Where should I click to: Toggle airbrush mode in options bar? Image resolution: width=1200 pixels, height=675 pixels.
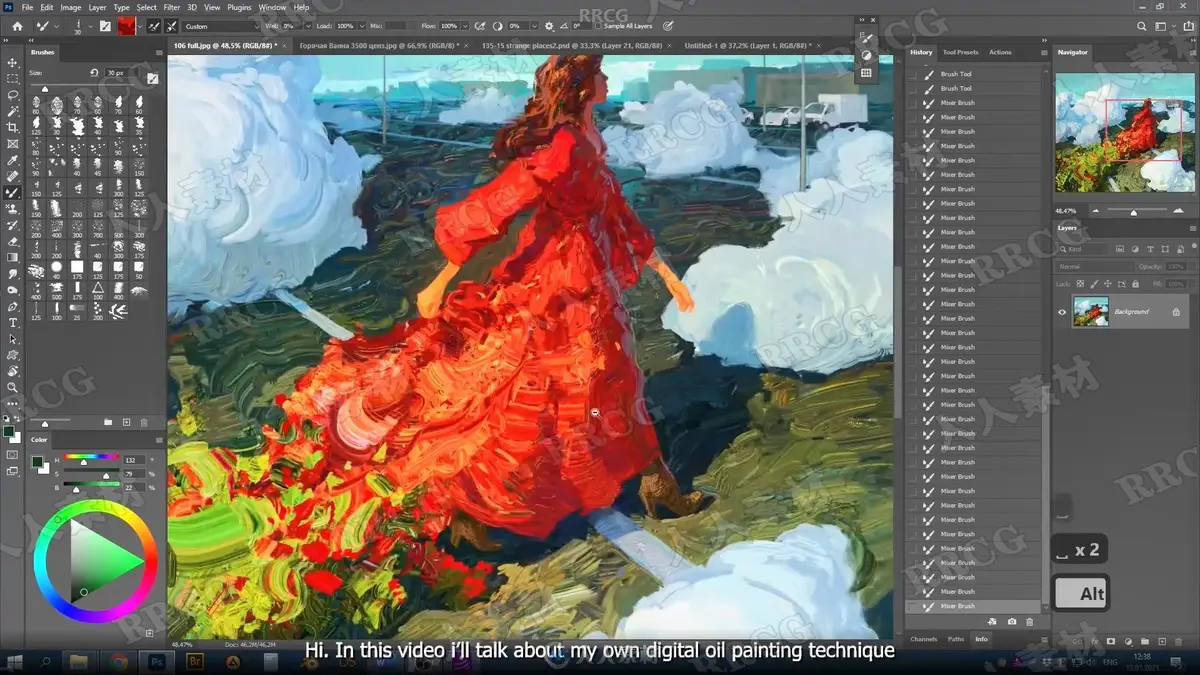(x=478, y=26)
